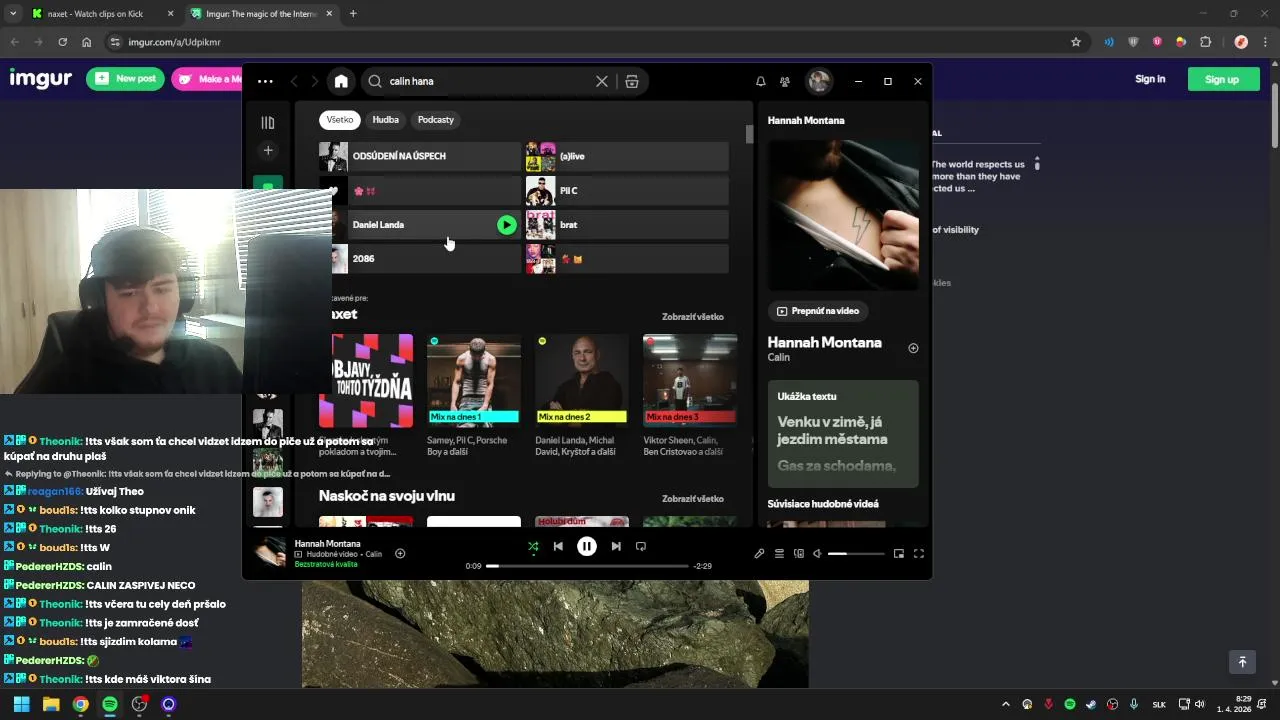Open Your Library sidebar icon

[268, 122]
